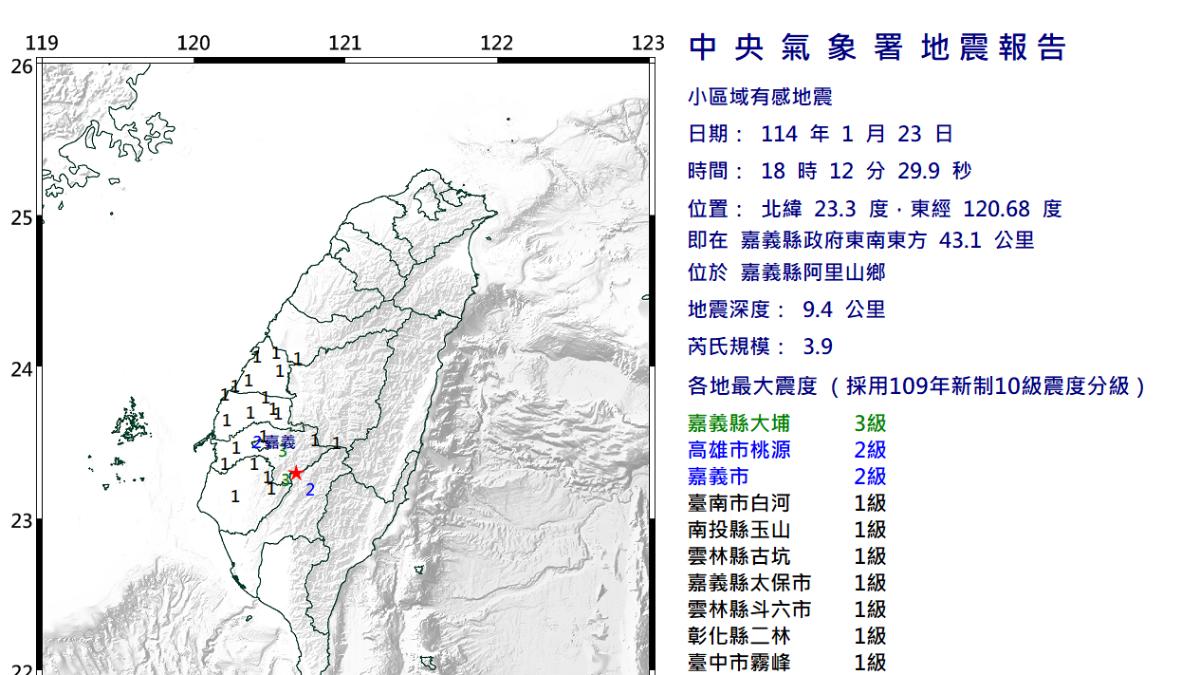Click the 地震深度 9.4 公里 line
The image size is (1200, 675).
(788, 309)
